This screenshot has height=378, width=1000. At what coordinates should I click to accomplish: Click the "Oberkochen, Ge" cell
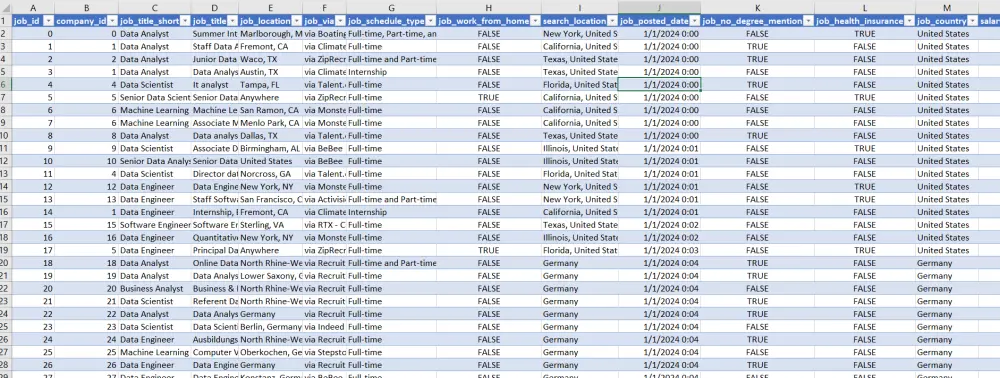[271, 353]
